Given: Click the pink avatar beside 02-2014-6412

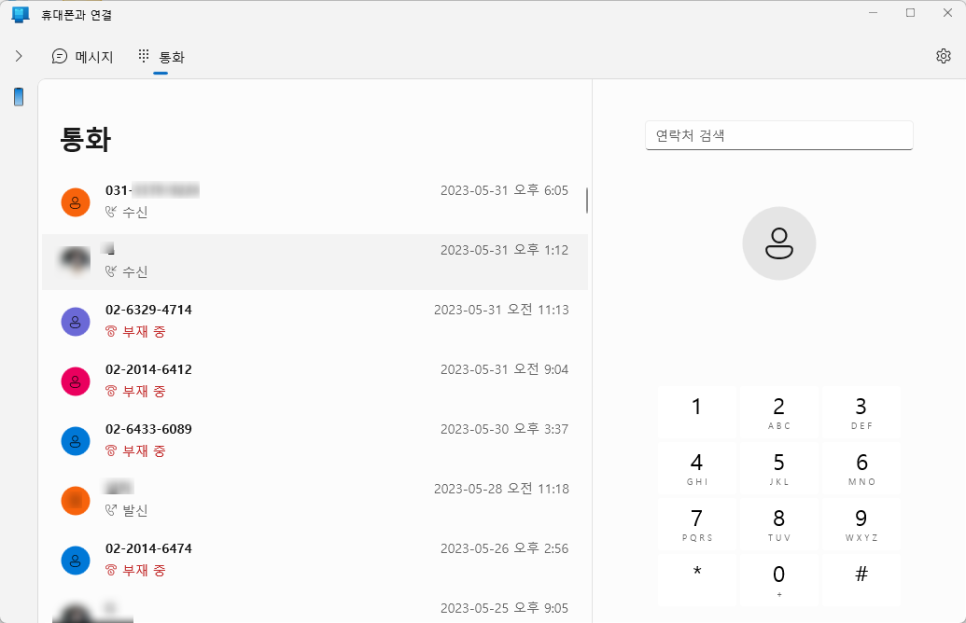Looking at the screenshot, I should click(75, 381).
